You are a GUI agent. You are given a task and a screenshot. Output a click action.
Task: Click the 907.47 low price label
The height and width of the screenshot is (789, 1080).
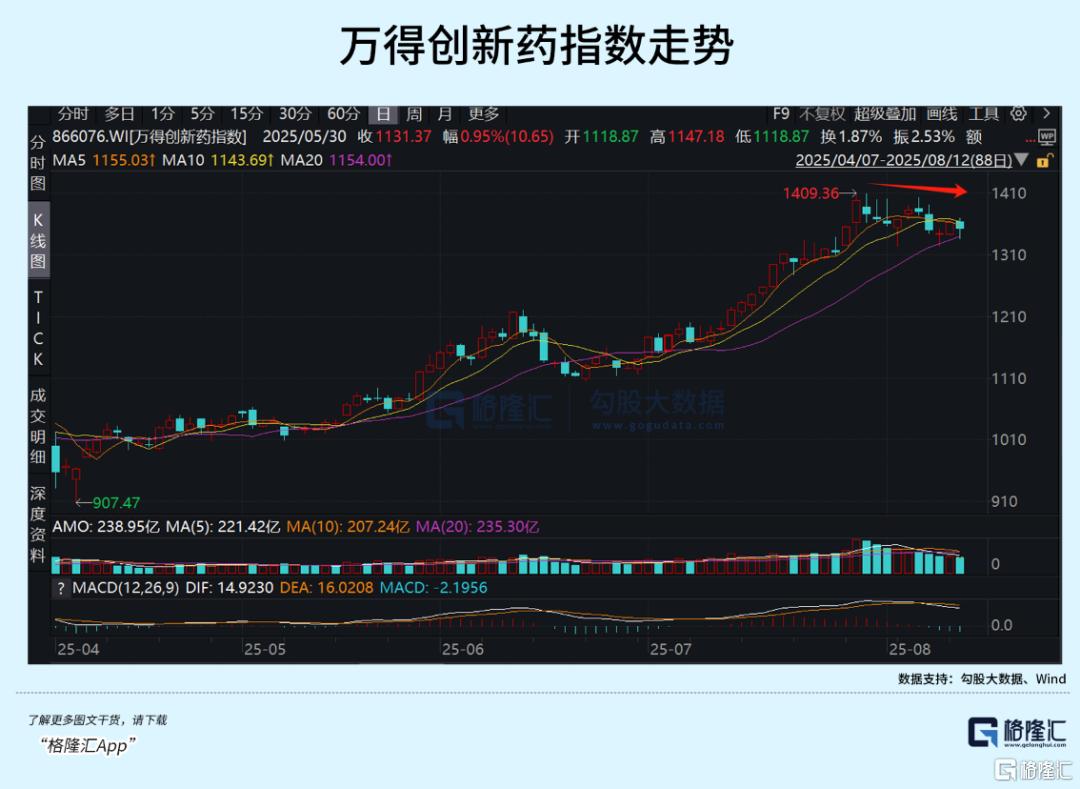click(116, 503)
